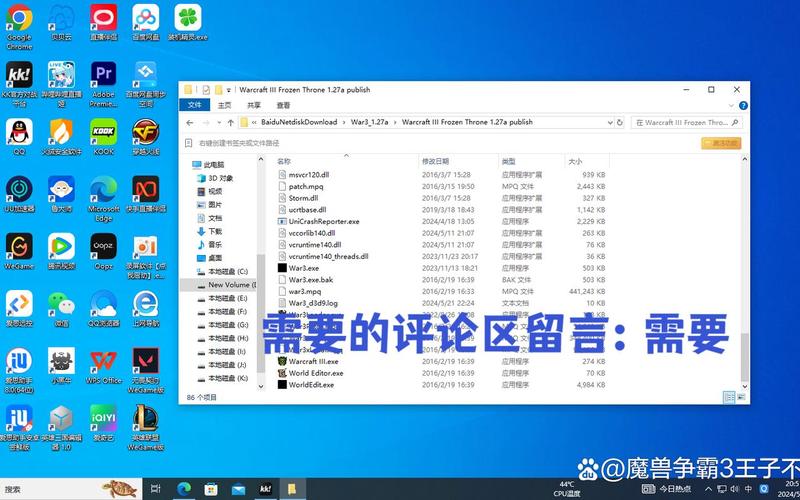Click the Explorer back arrow

click(x=190, y=122)
